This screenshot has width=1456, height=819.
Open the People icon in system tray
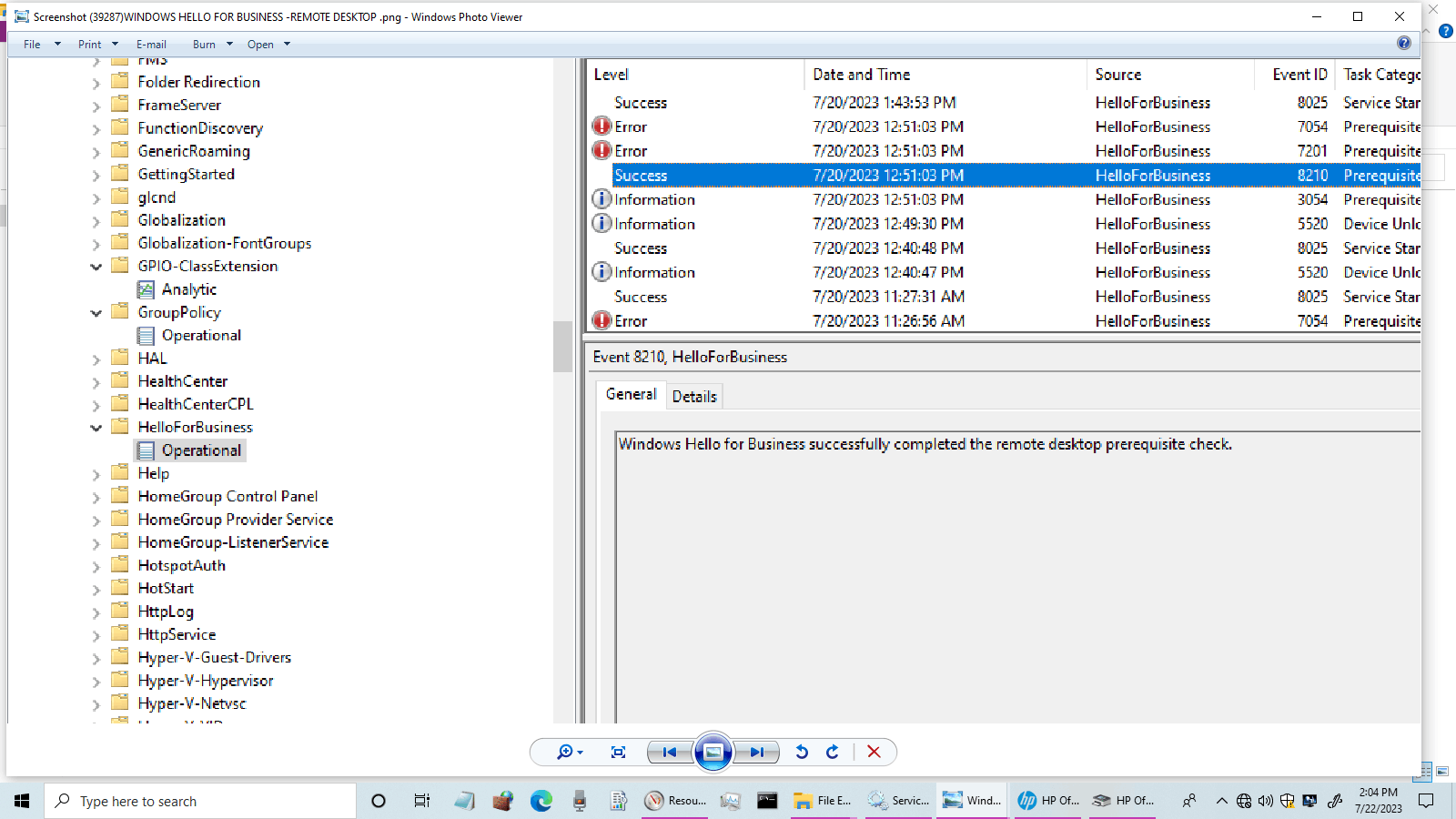1188,801
